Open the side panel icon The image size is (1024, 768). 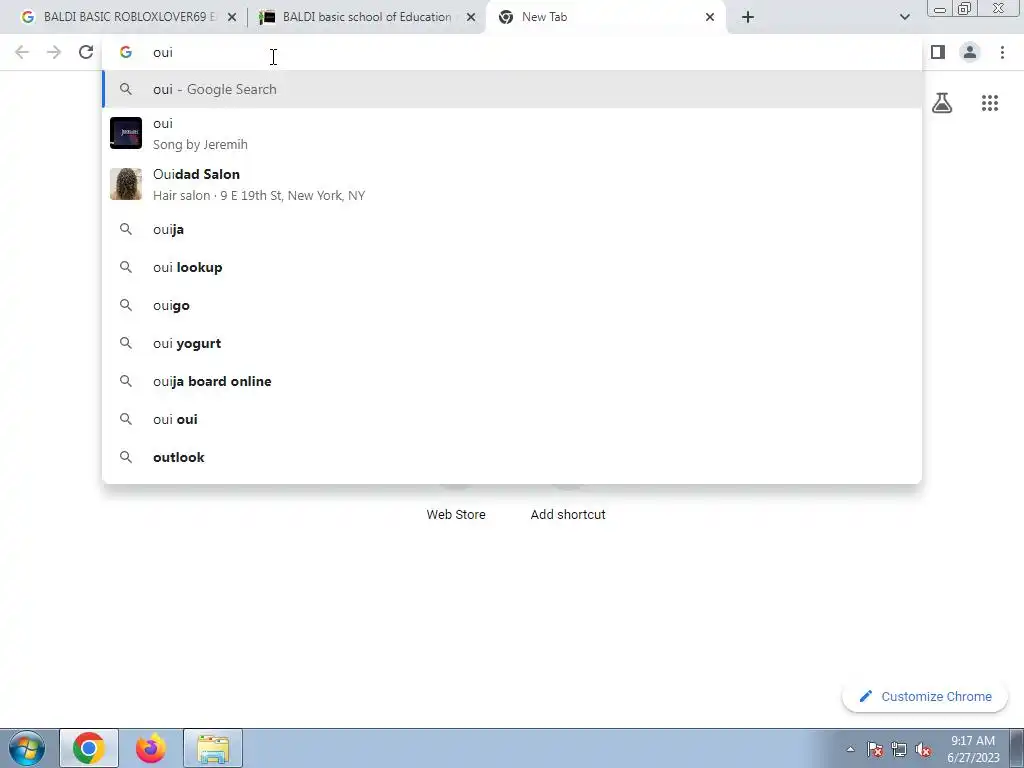click(938, 52)
